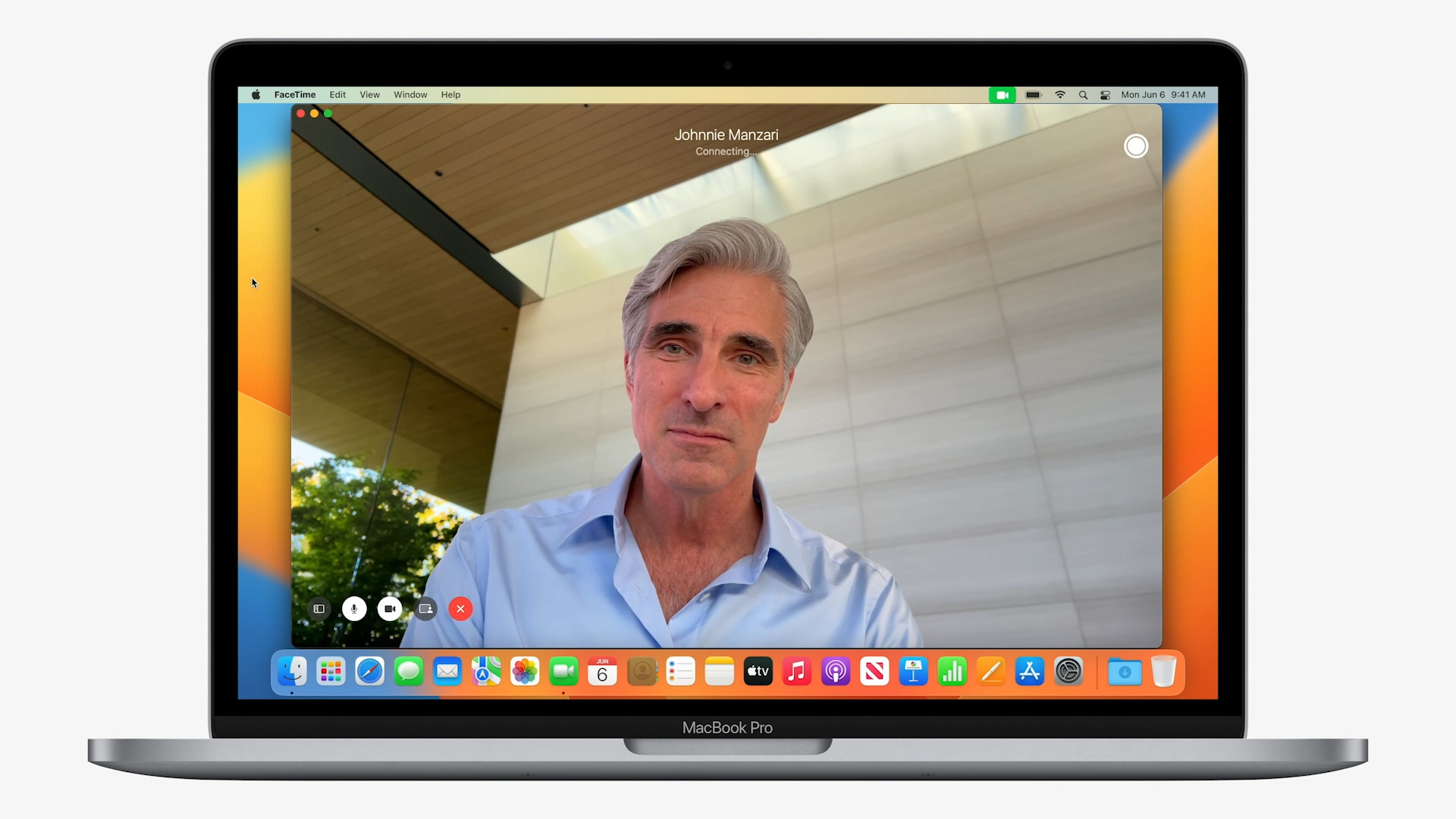Start screen sharing in FaceTime
Screen dimensions: 1456x819
click(425, 609)
